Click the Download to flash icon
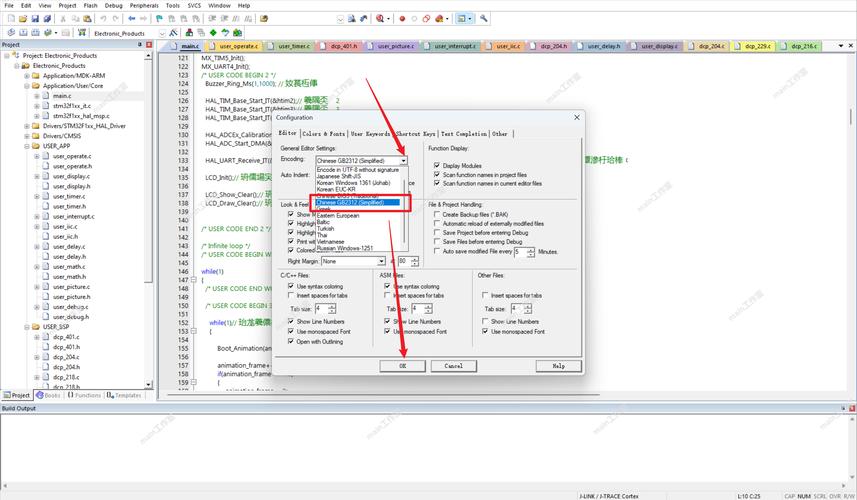The width and height of the screenshot is (857, 500). (81, 33)
